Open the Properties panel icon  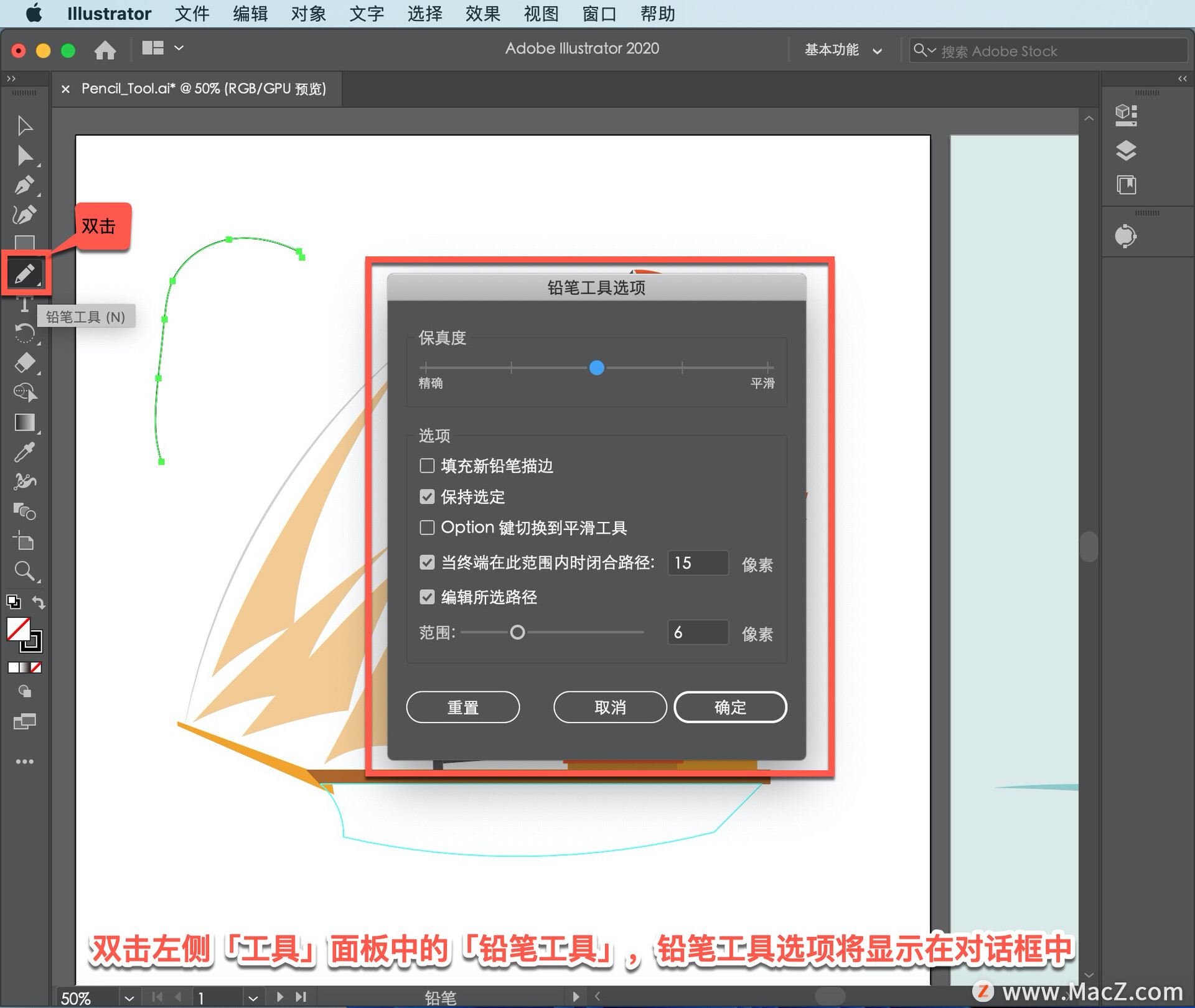(x=1126, y=115)
